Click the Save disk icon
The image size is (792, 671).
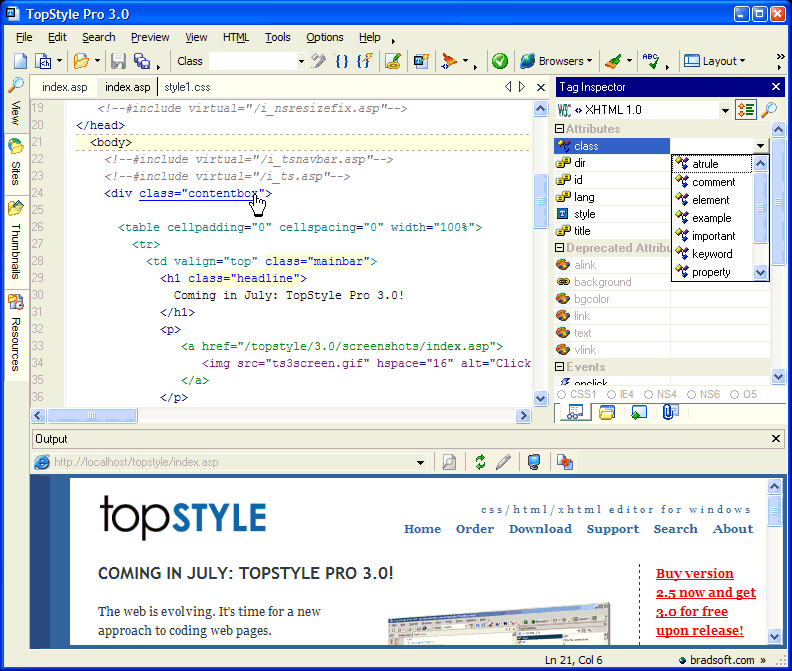coord(118,61)
